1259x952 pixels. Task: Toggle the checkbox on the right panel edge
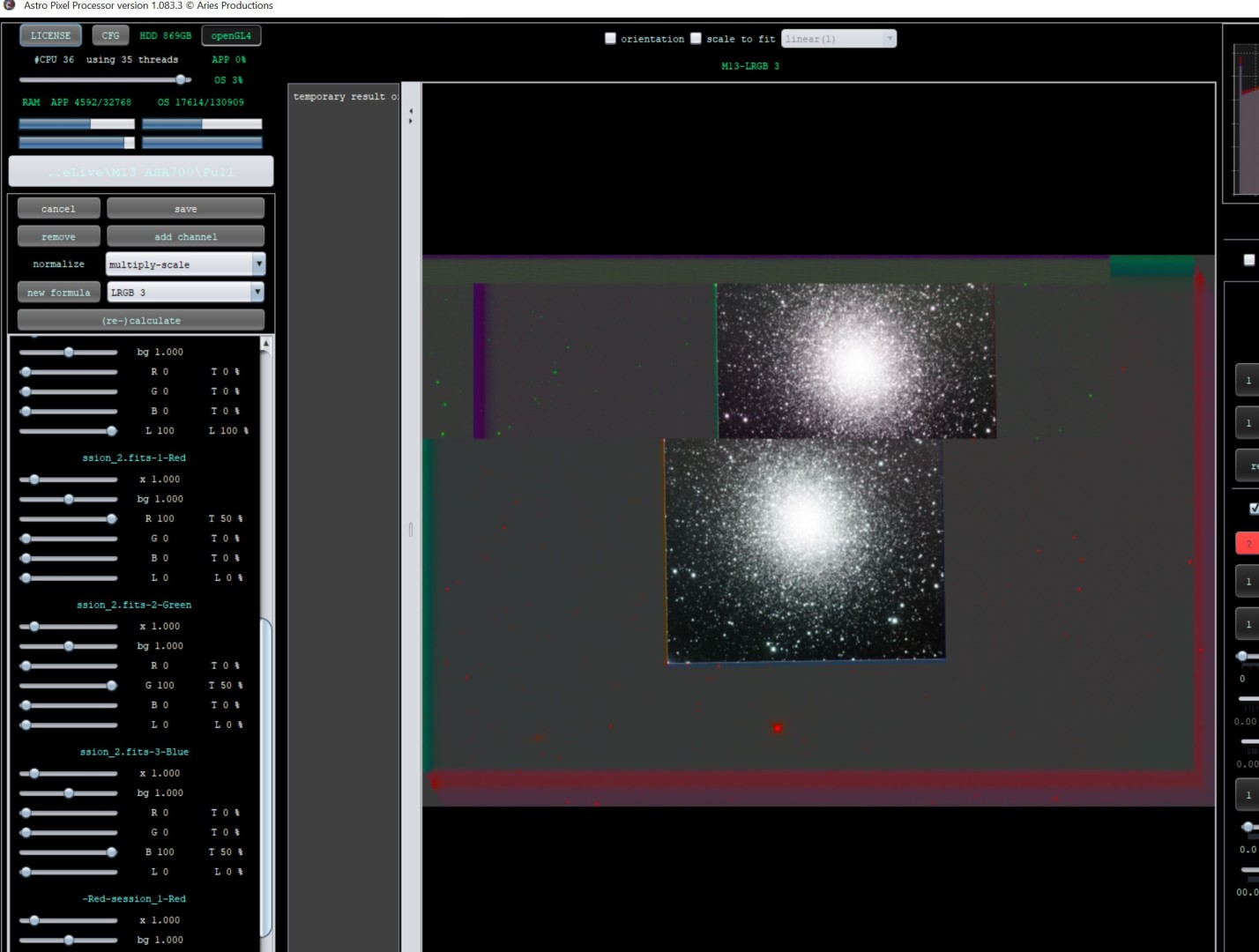pos(1249,259)
